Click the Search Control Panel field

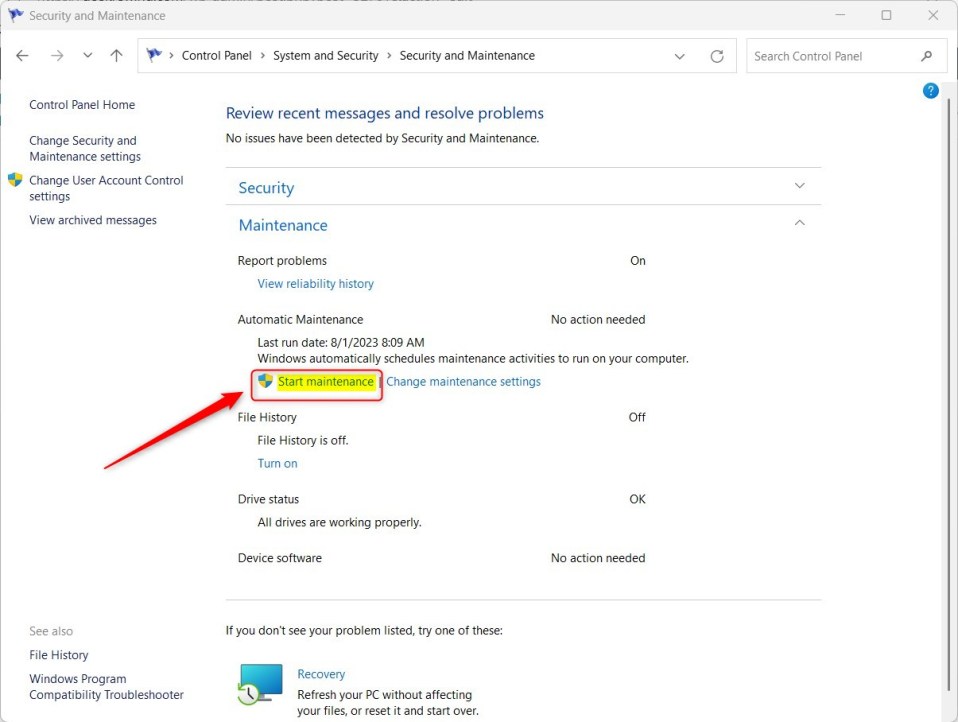(x=846, y=56)
